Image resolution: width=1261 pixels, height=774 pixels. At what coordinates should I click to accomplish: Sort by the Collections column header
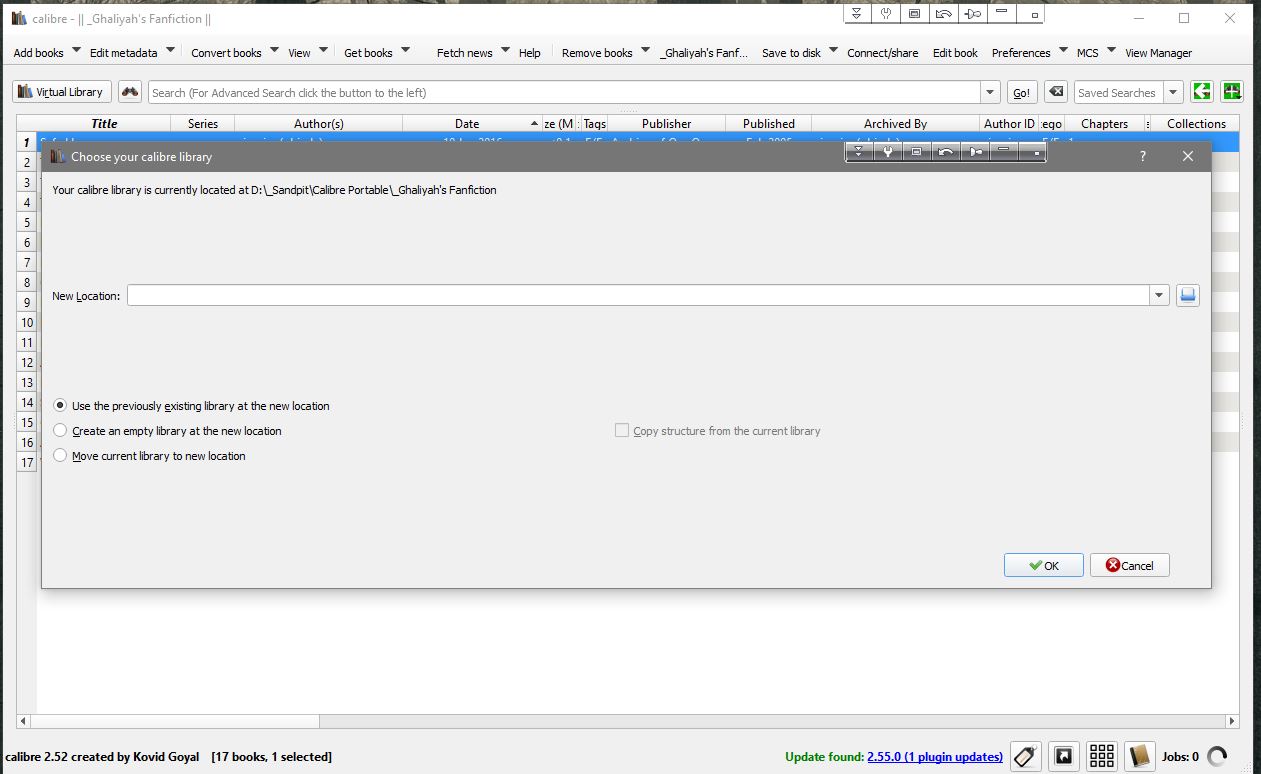tap(1196, 124)
